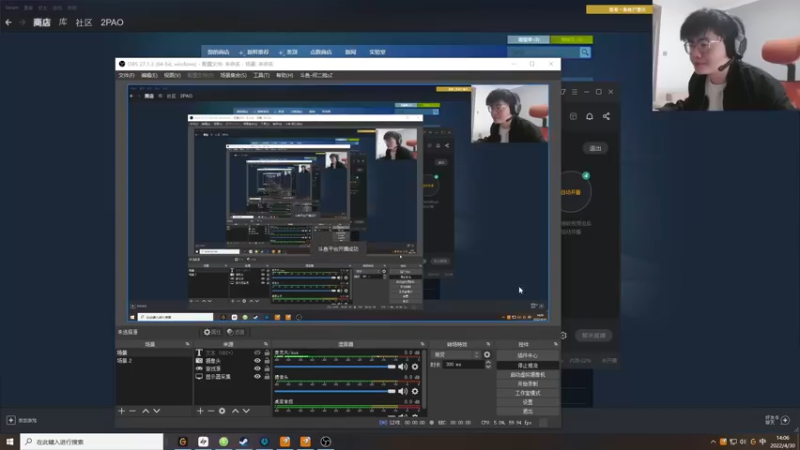Pop out the 控件 dock panel icon

(x=556, y=344)
